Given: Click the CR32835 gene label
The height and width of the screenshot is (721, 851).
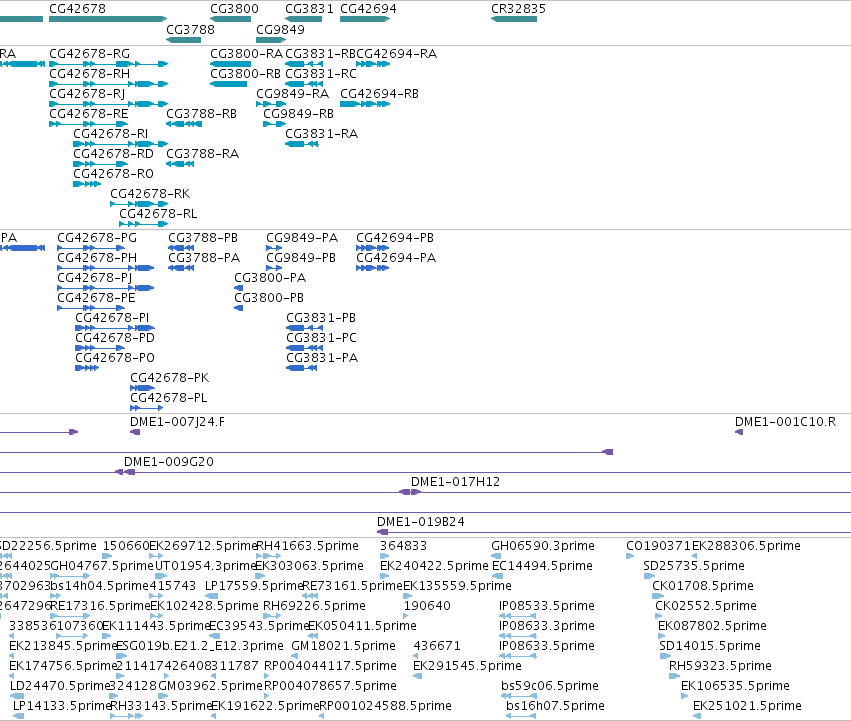Looking at the screenshot, I should pyautogui.click(x=518, y=9).
